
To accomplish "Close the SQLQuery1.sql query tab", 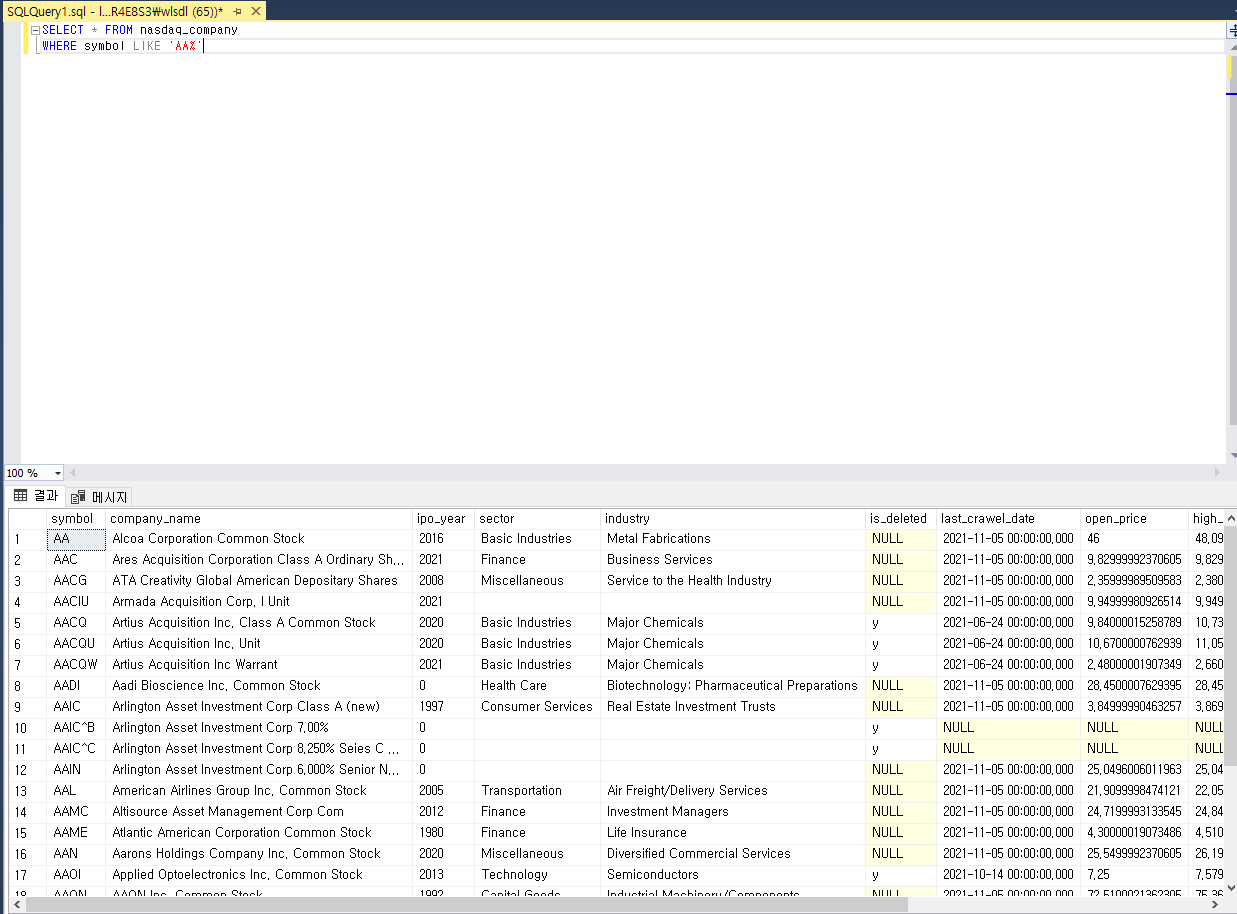I will (x=255, y=11).
